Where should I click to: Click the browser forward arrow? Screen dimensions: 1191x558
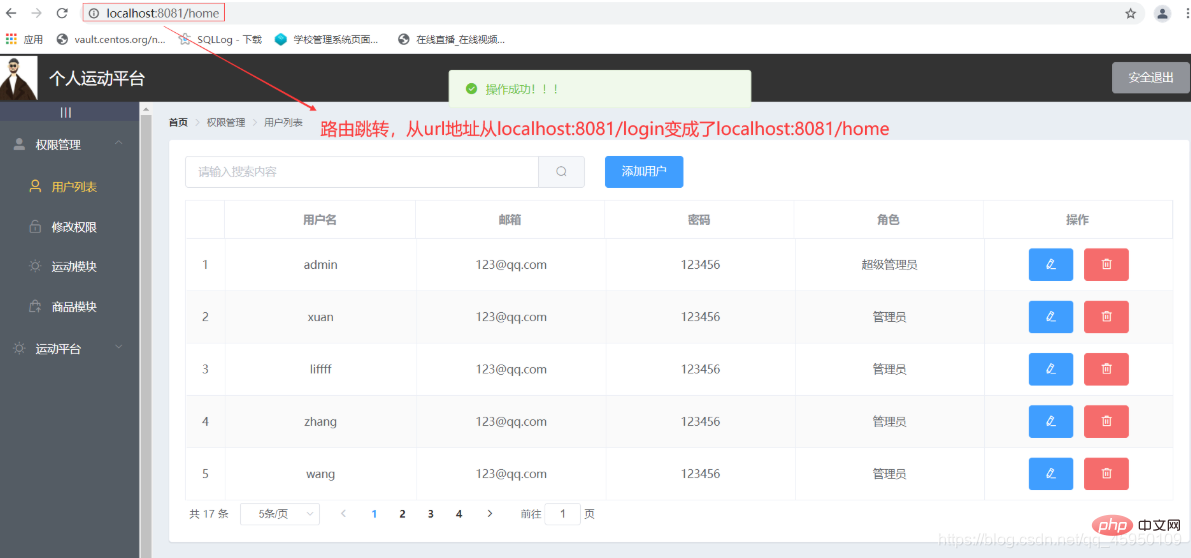click(36, 13)
